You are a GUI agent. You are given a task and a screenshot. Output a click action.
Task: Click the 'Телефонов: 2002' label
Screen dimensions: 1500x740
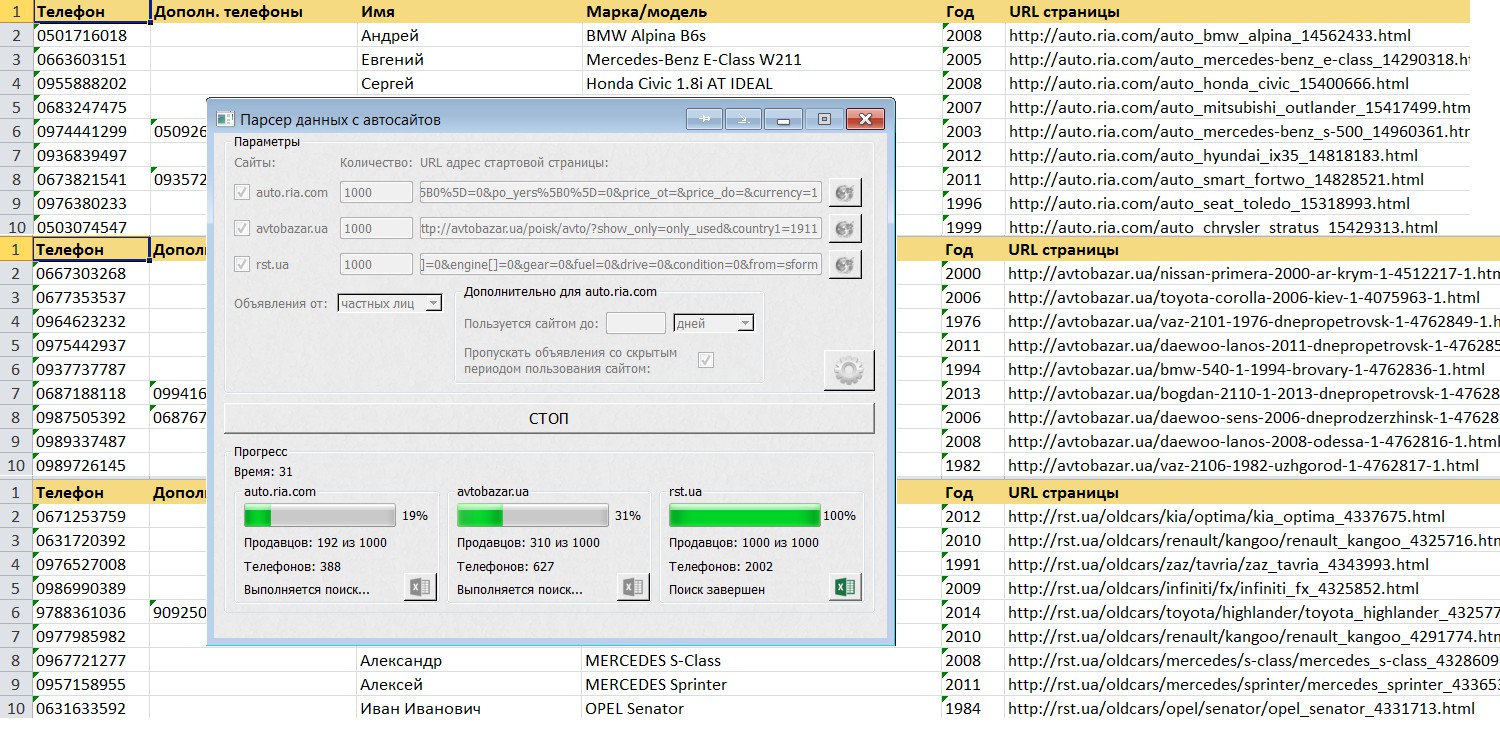coord(721,566)
